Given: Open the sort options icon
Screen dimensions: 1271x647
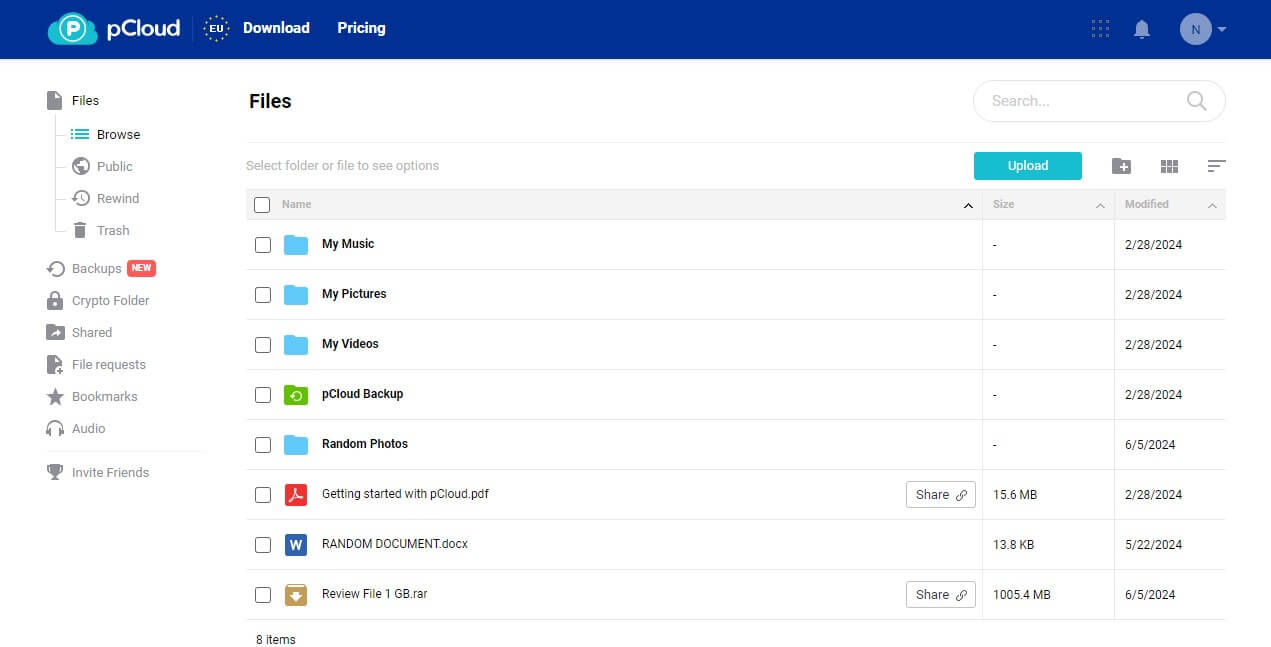Looking at the screenshot, I should point(1216,166).
